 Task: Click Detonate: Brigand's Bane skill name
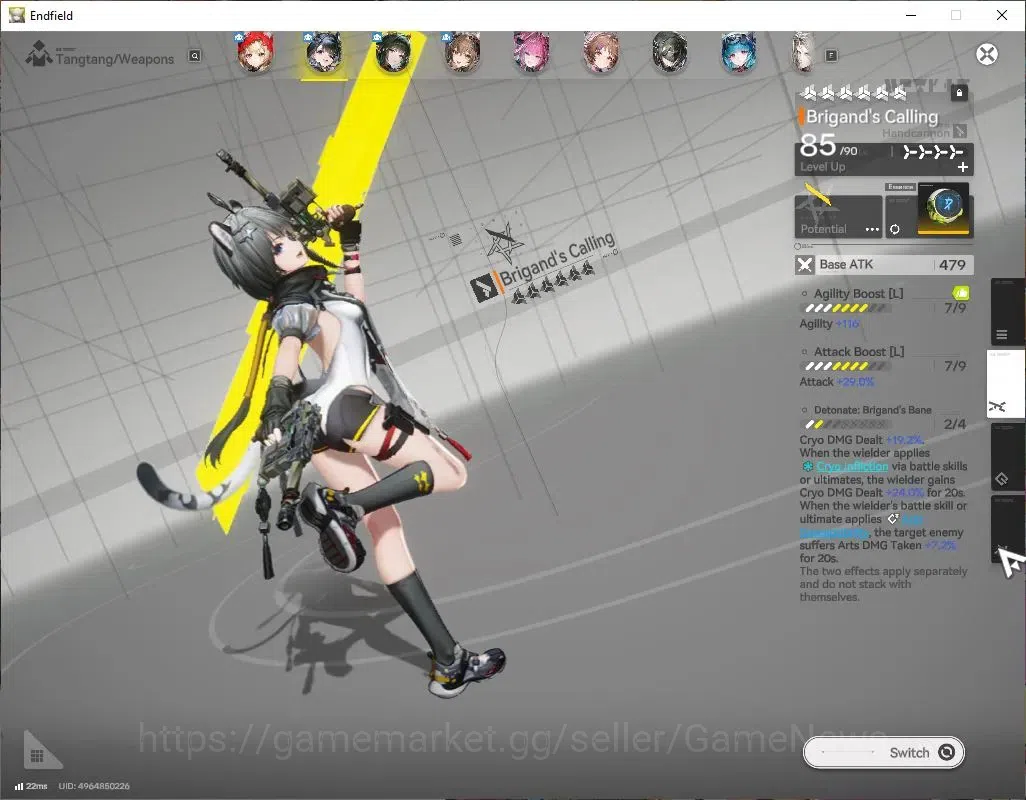pos(872,410)
